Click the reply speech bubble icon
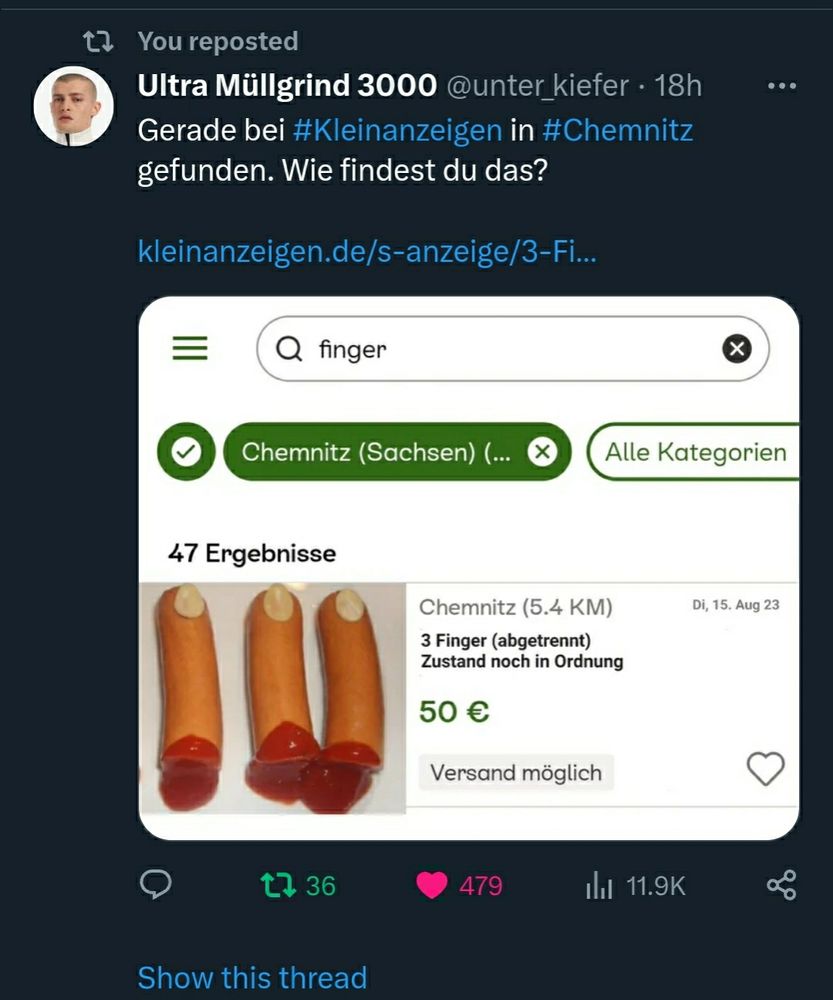The height and width of the screenshot is (1000, 833). (156, 885)
